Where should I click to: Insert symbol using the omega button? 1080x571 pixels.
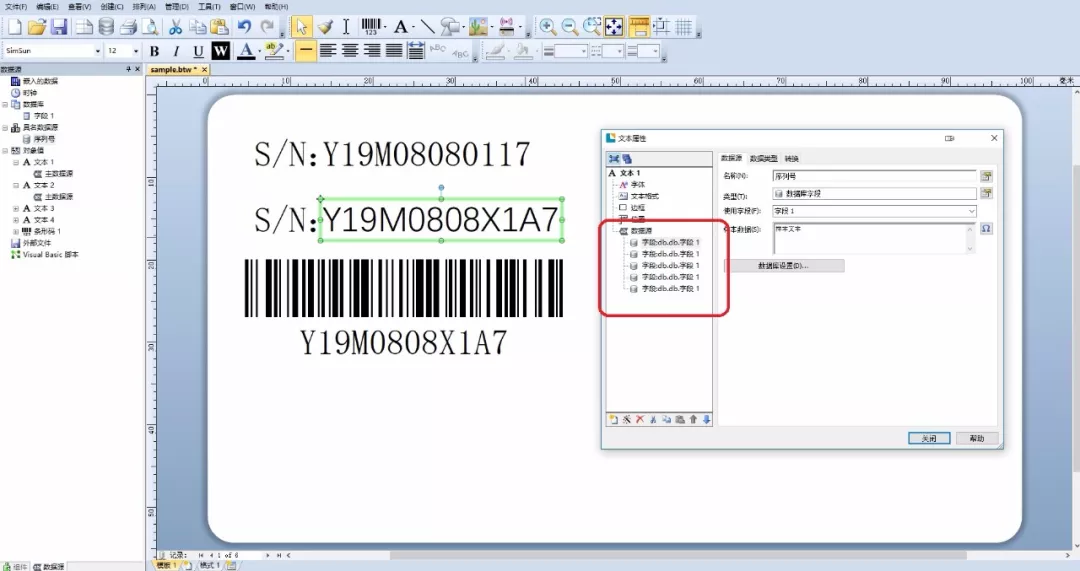coord(986,229)
